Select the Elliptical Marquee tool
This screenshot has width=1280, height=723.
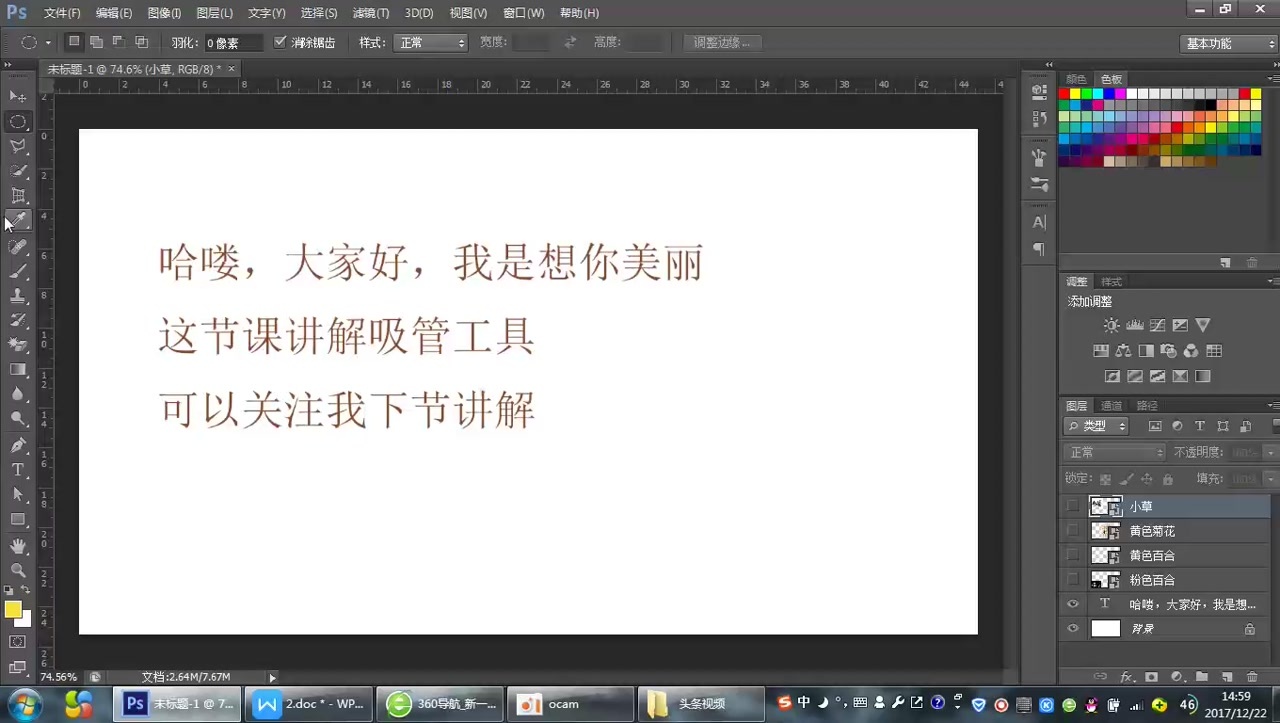[18, 121]
